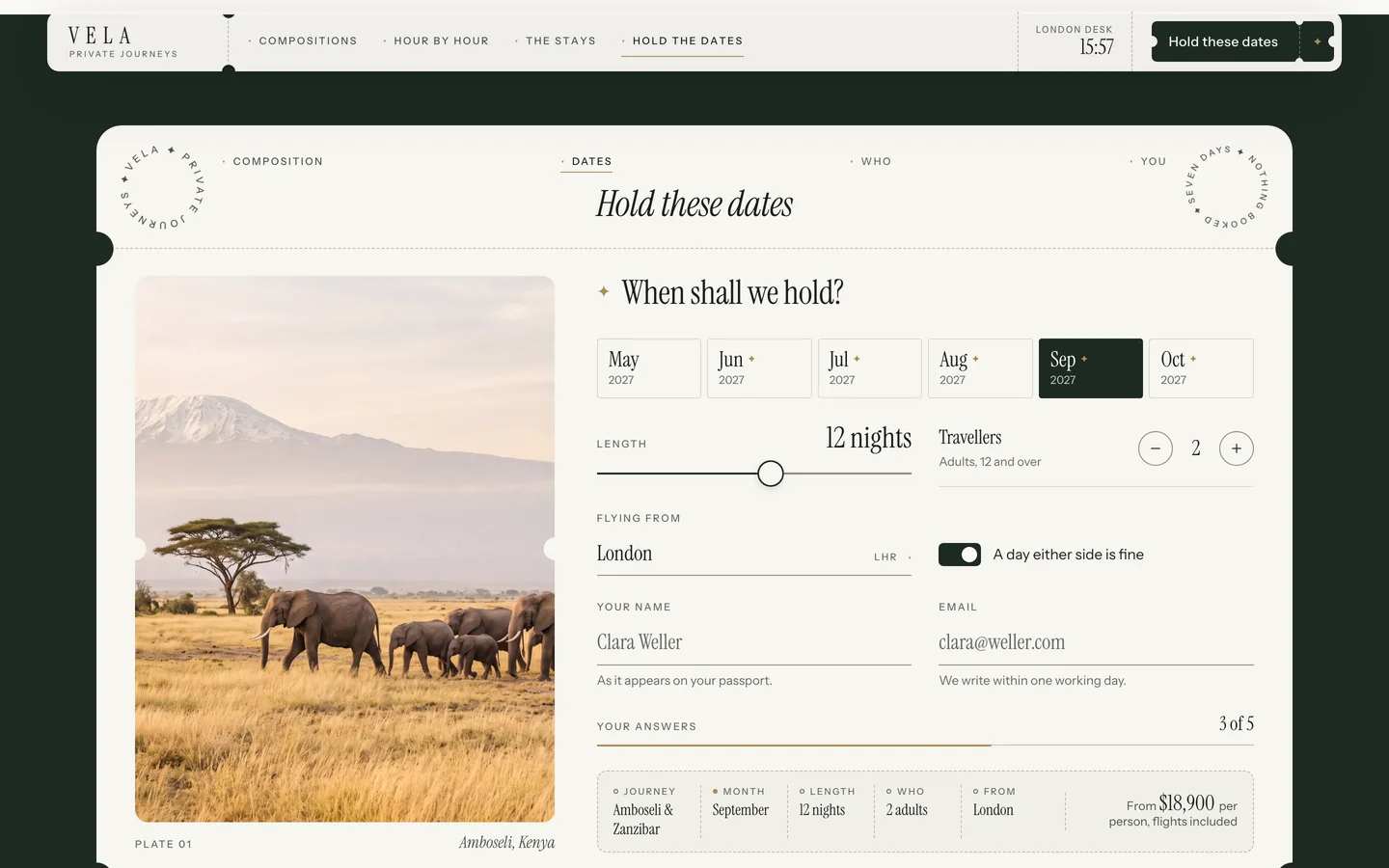This screenshot has height=868, width=1389.
Task: Click the Email input field
Action: (1096, 642)
